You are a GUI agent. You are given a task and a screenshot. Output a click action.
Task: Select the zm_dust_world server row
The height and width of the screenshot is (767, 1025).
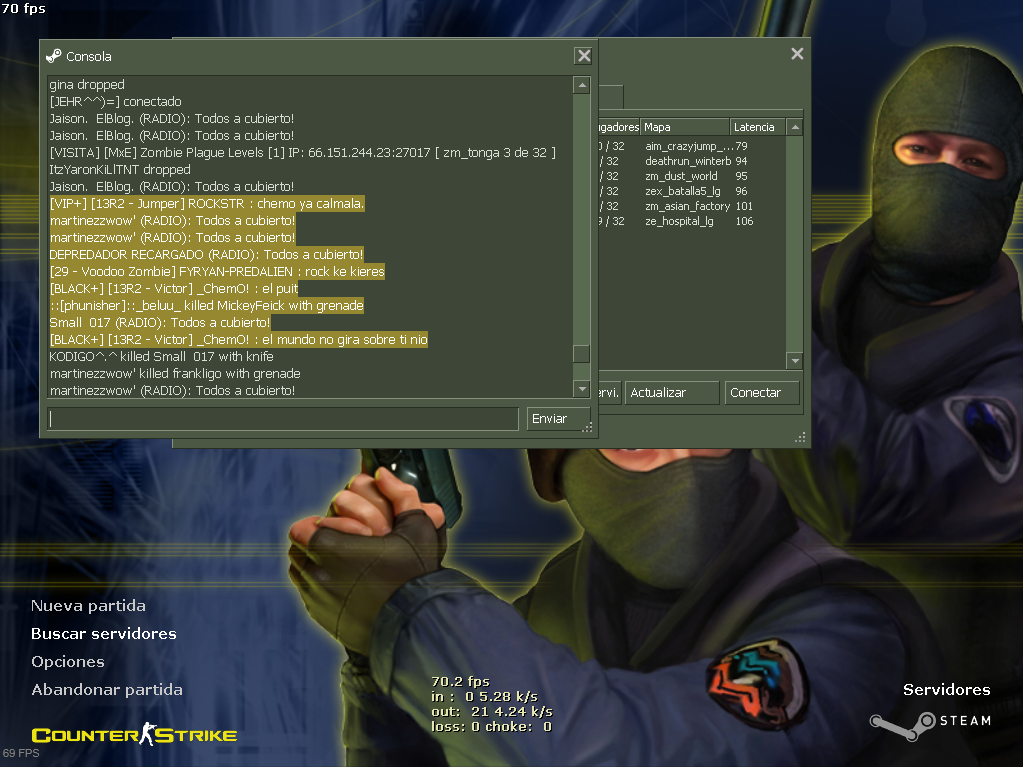pos(692,176)
